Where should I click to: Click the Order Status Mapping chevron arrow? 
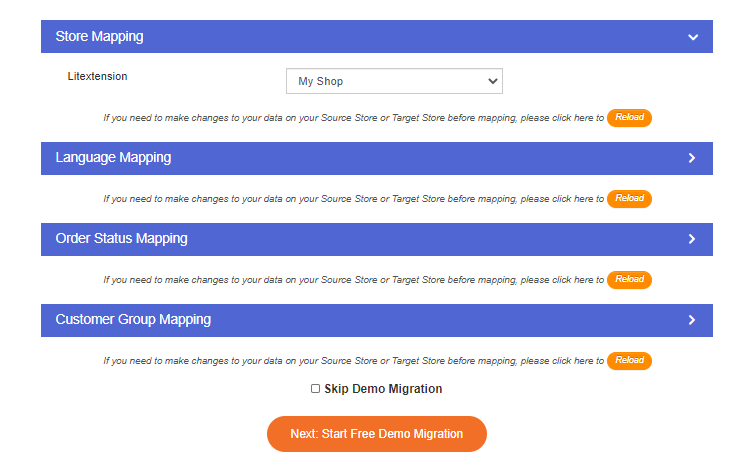(692, 239)
